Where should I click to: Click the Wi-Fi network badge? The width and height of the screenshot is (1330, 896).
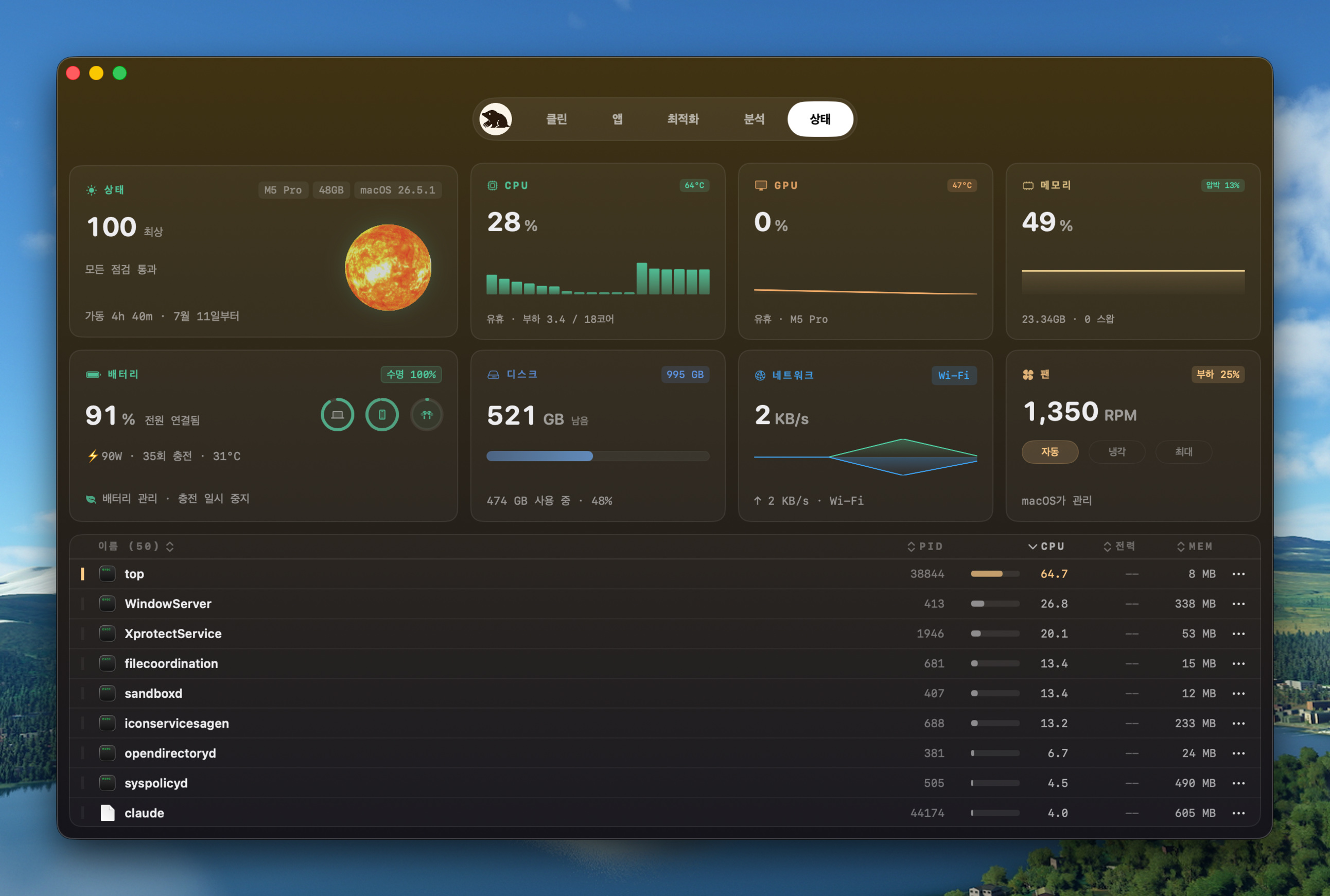954,375
